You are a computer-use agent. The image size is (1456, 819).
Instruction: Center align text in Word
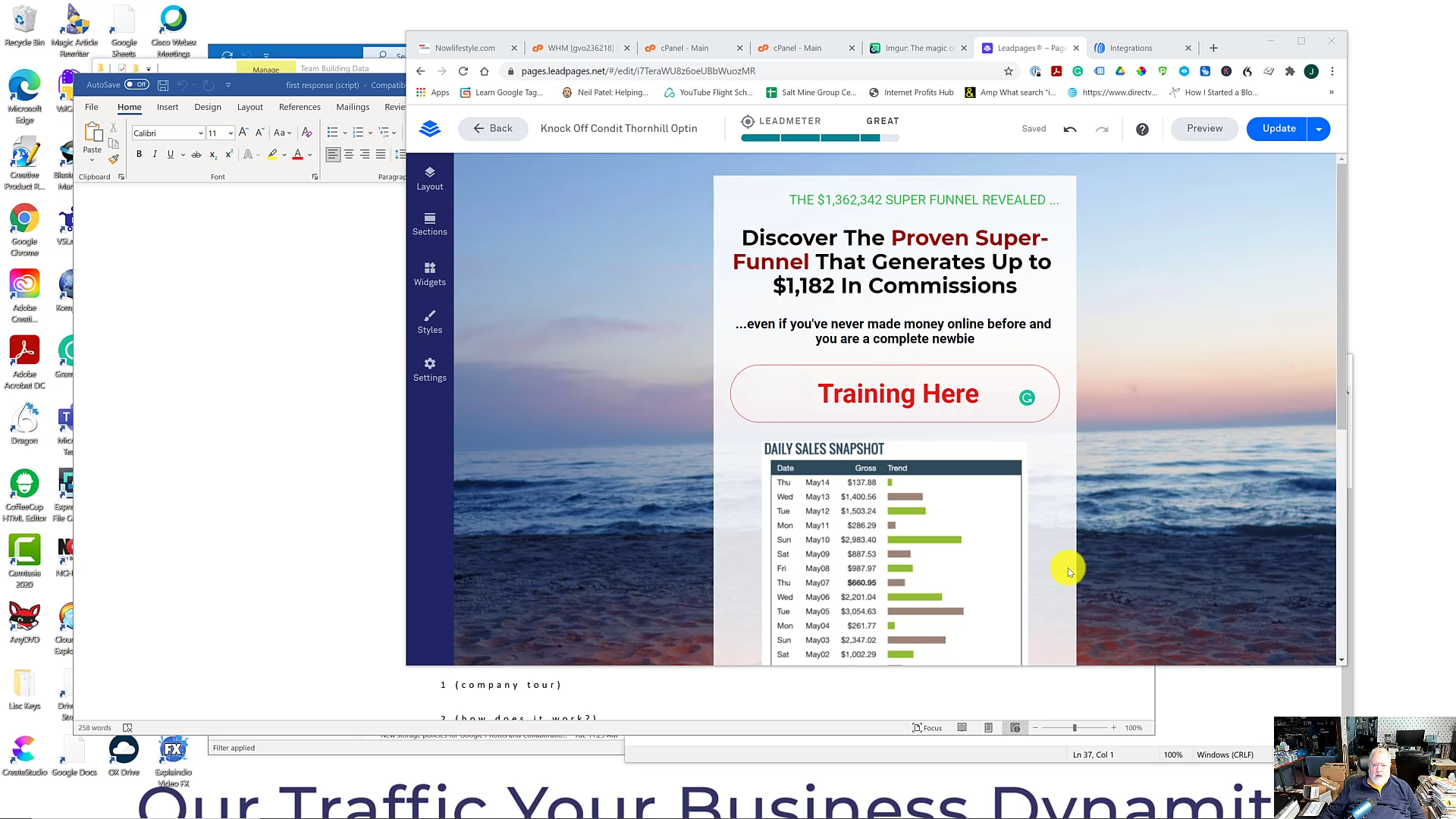point(349,154)
